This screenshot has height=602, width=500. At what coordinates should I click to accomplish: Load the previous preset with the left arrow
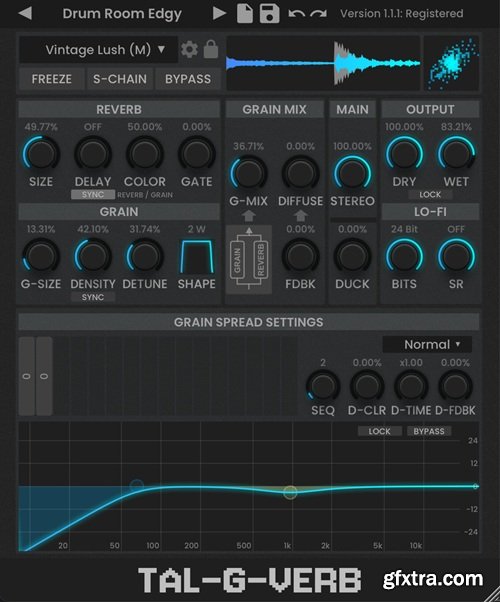tap(25, 13)
